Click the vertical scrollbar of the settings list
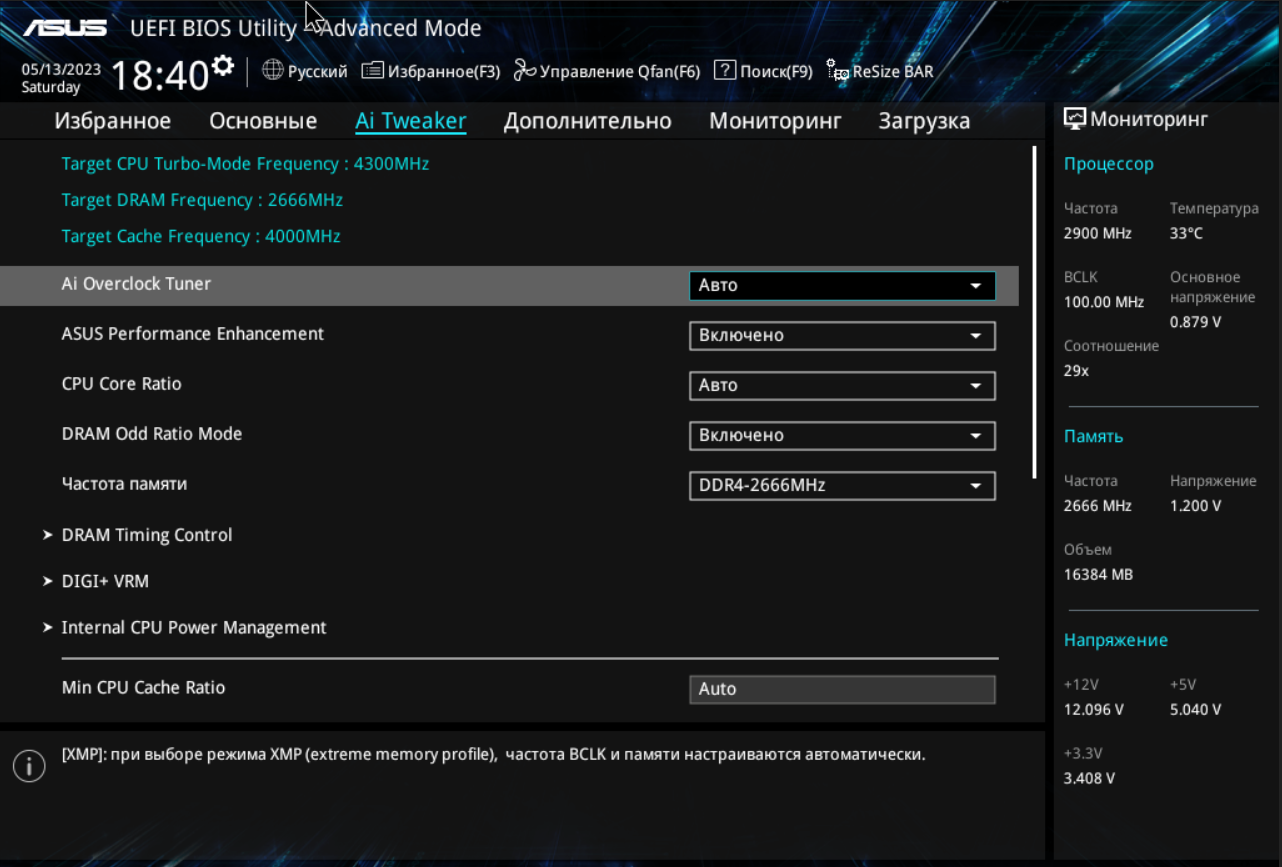This screenshot has height=867, width=1282. pyautogui.click(x=1034, y=312)
